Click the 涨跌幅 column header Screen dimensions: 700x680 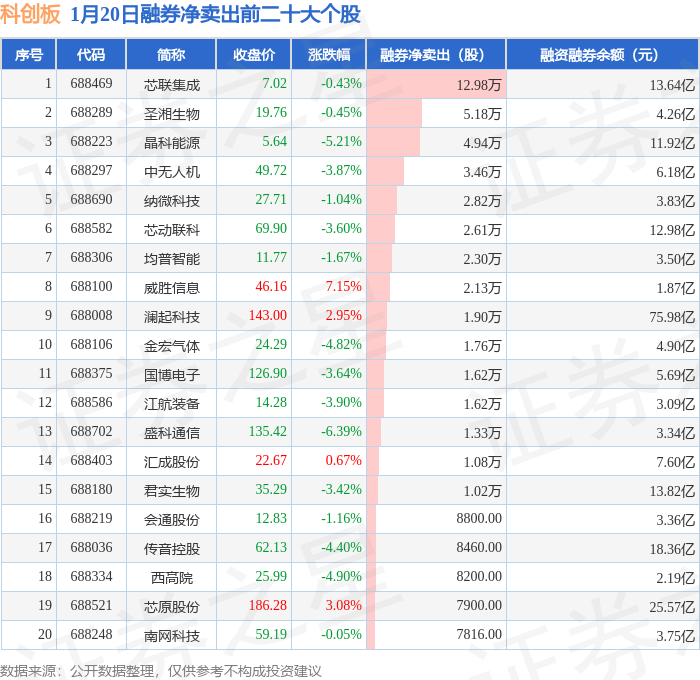pyautogui.click(x=329, y=54)
